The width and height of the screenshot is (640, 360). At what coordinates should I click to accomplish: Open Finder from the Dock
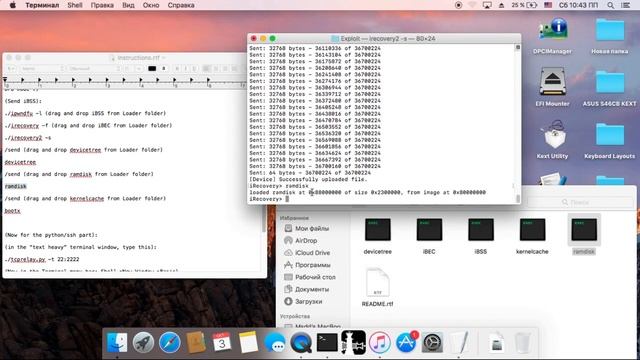[117, 342]
